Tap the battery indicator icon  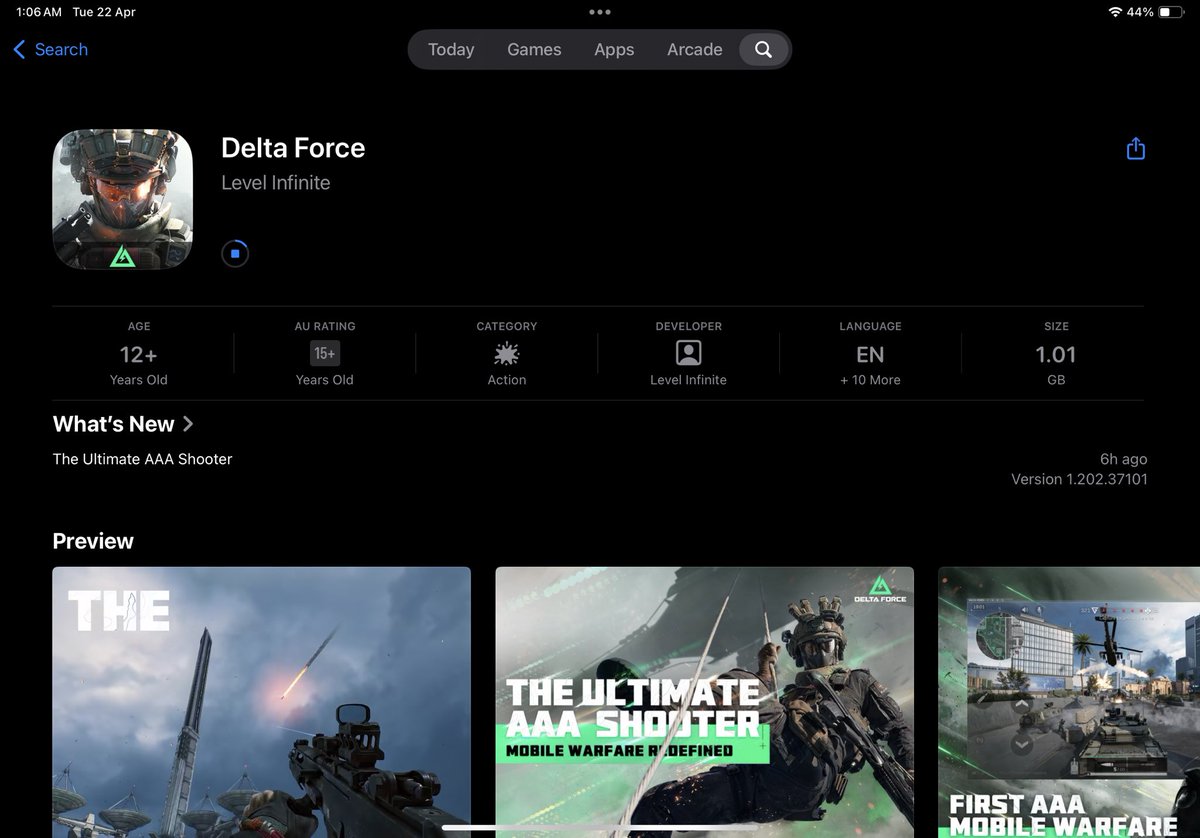[x=1171, y=12]
